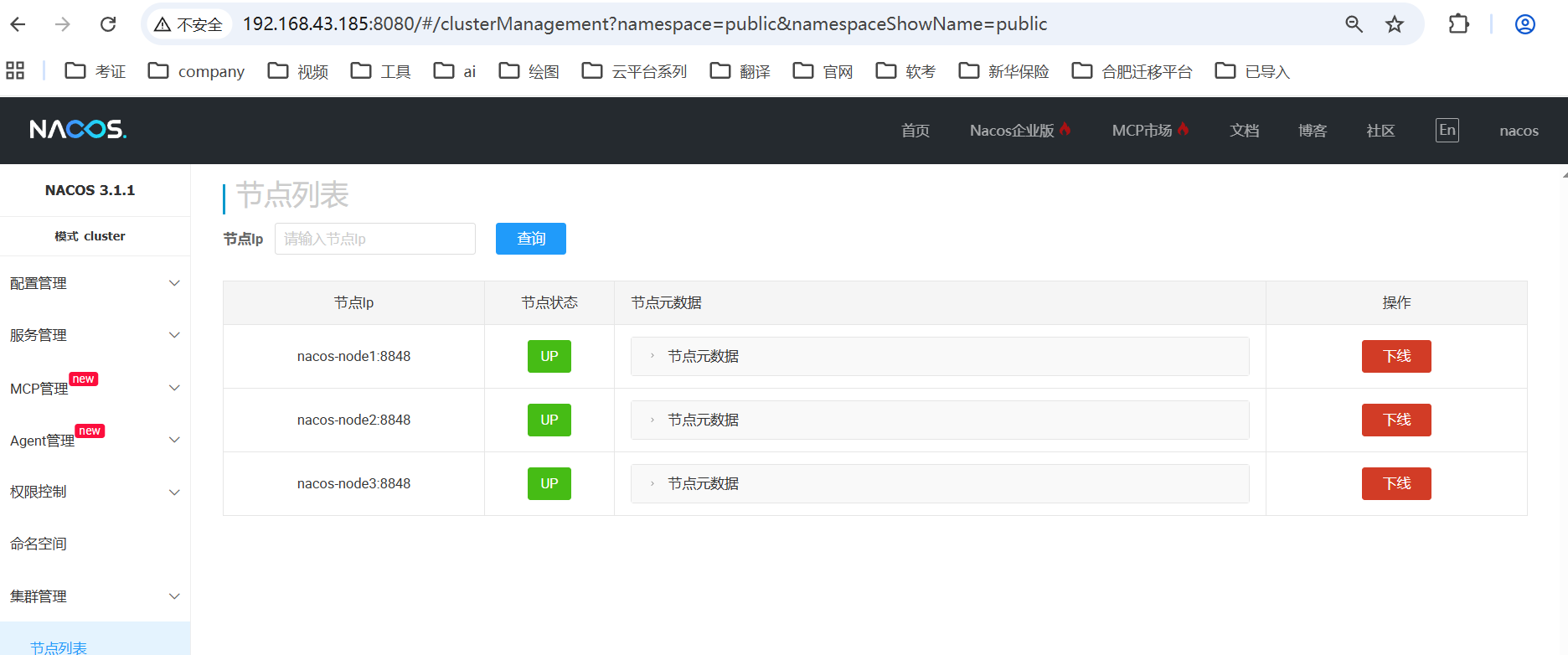This screenshot has height=655, width=1568.
Task: Click the browser forward arrow
Action: pyautogui.click(x=63, y=24)
